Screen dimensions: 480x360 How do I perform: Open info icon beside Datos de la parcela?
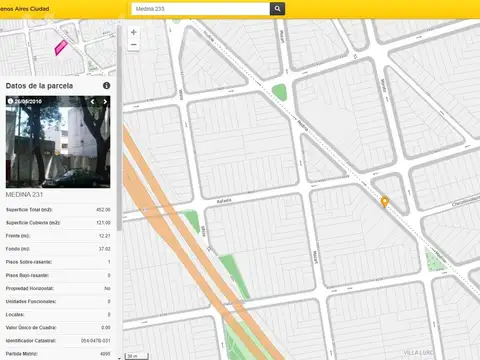point(106,86)
